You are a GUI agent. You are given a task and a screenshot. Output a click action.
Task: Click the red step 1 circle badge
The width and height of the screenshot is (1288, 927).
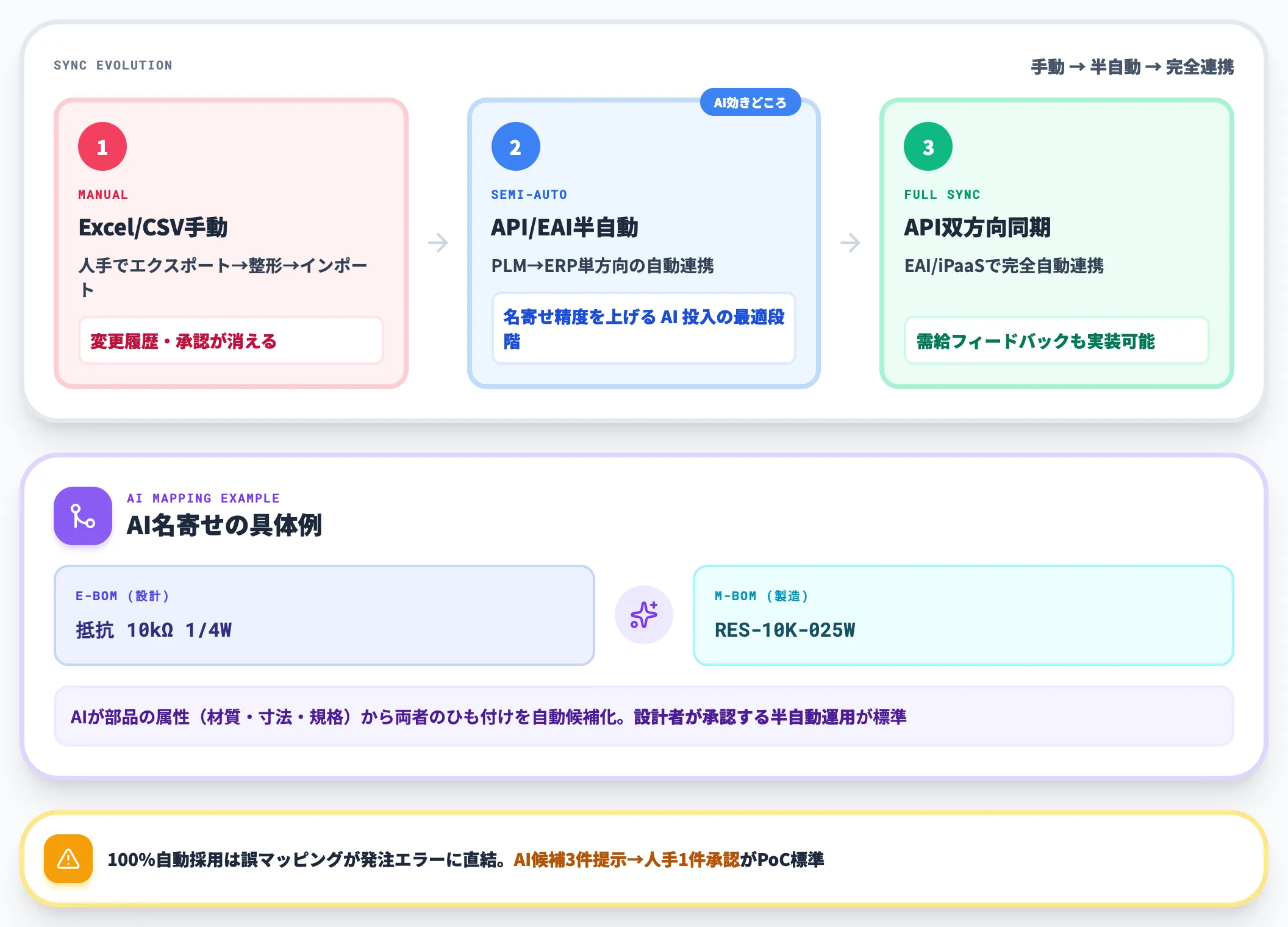(x=102, y=146)
